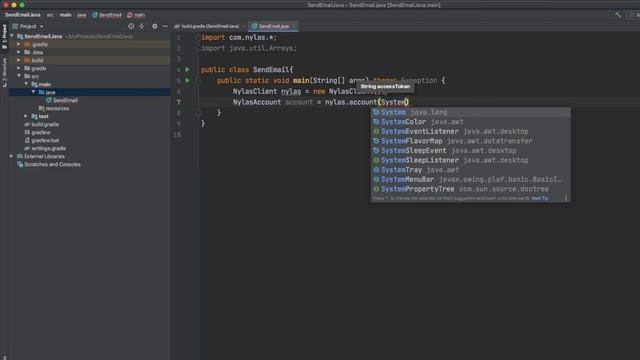Collapse the java folder arrow
The image size is (640, 360).
pyautogui.click(x=33, y=92)
